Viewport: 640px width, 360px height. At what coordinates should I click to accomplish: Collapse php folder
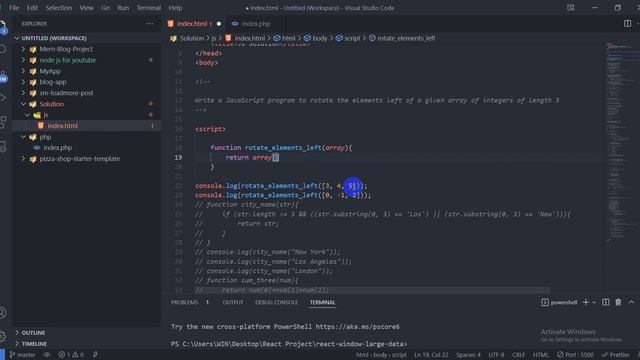point(23,137)
